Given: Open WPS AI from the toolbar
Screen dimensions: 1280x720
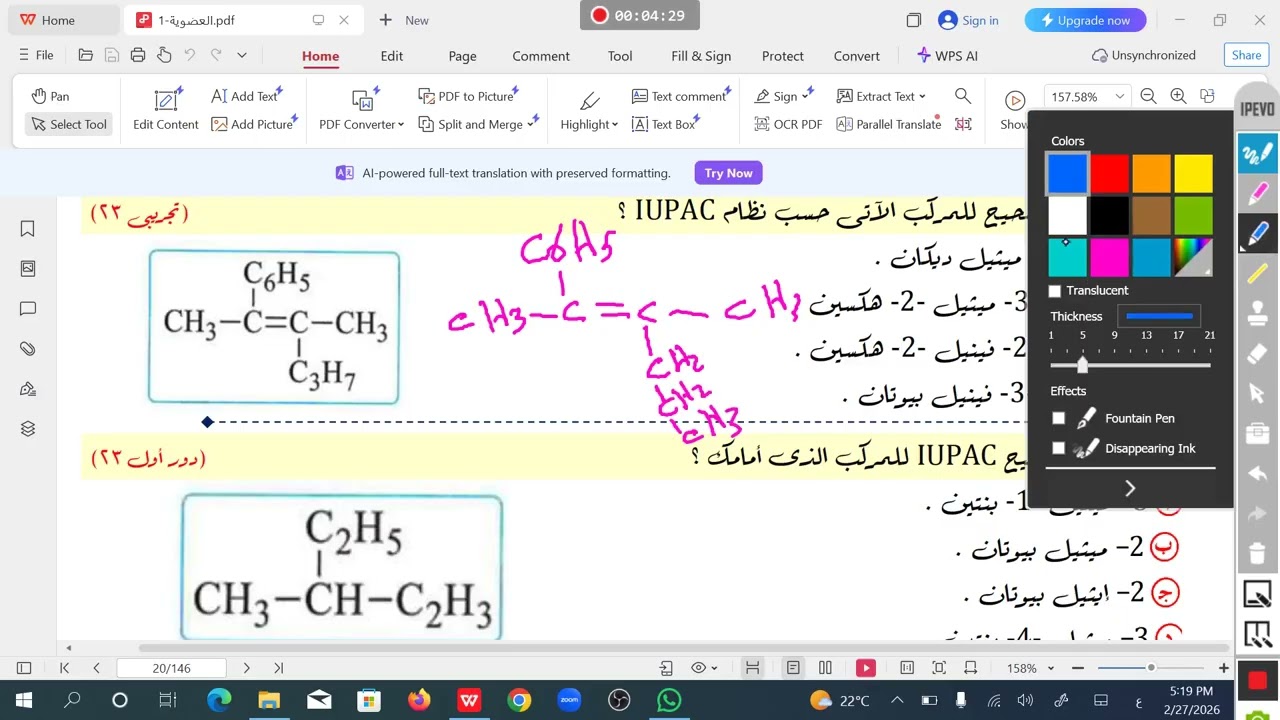Looking at the screenshot, I should [x=947, y=56].
